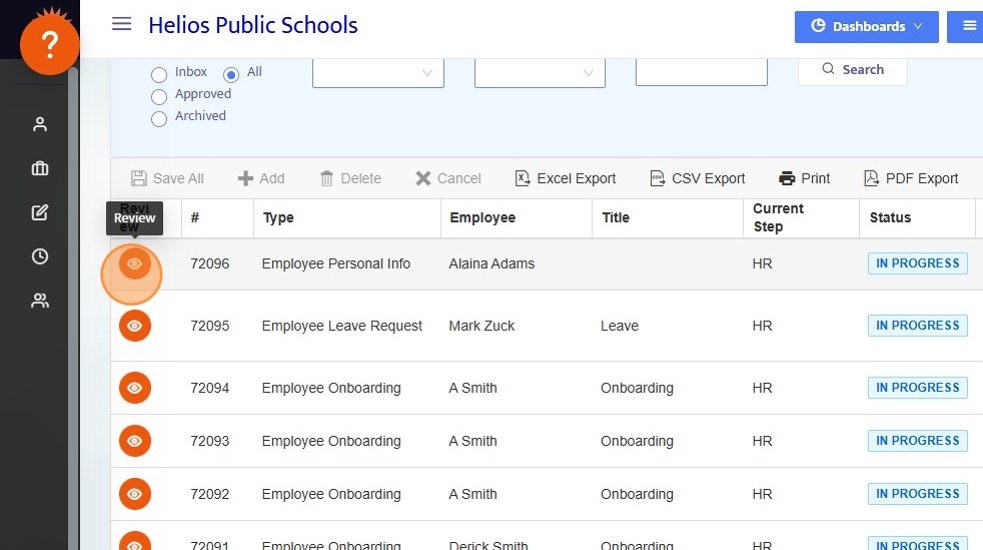983x550 pixels.
Task: Open the briefcase sidebar icon
Action: tap(40, 168)
